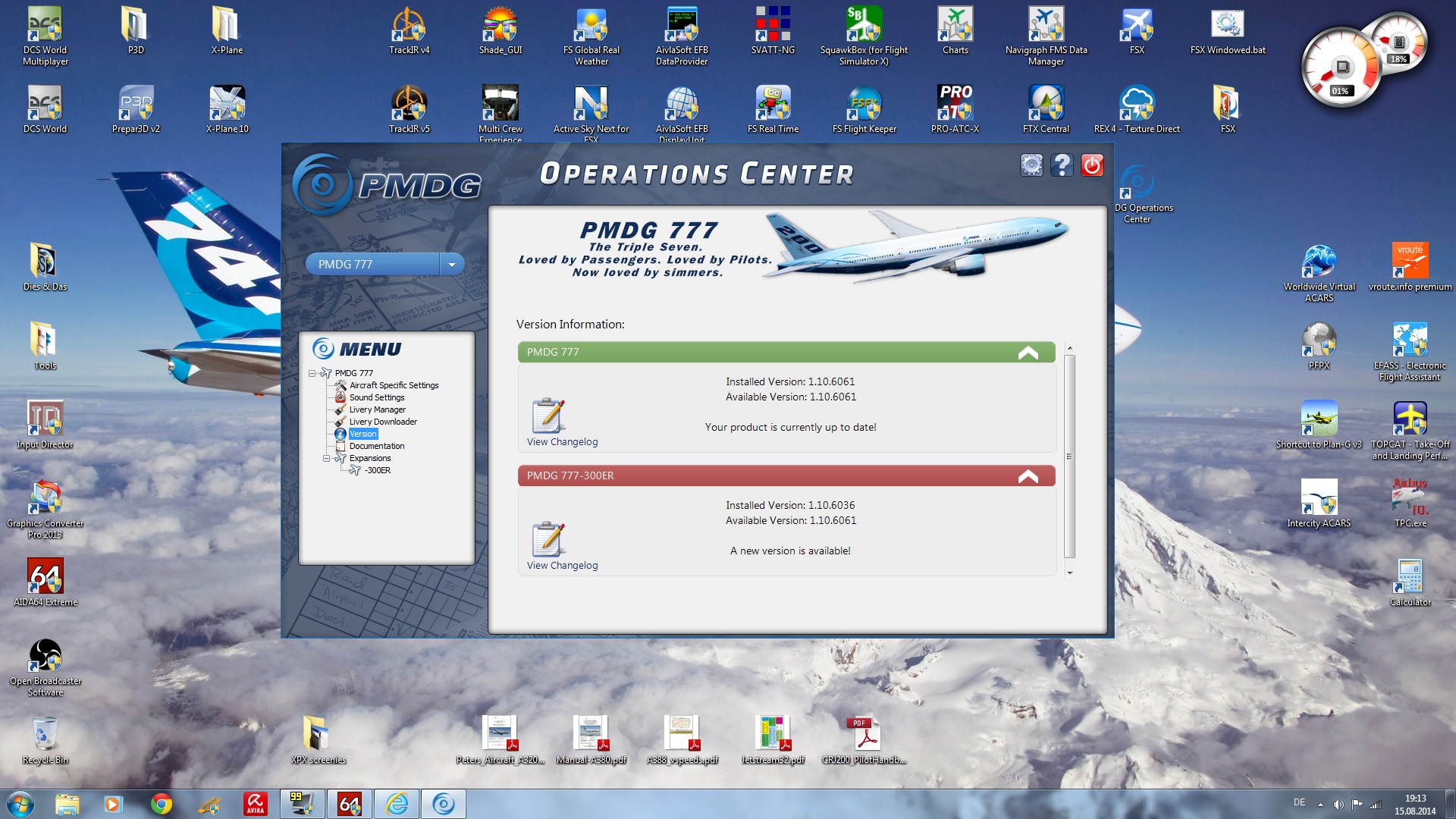Click PMDG Operations Center taskbar button
This screenshot has height=819, width=1456.
point(444,804)
